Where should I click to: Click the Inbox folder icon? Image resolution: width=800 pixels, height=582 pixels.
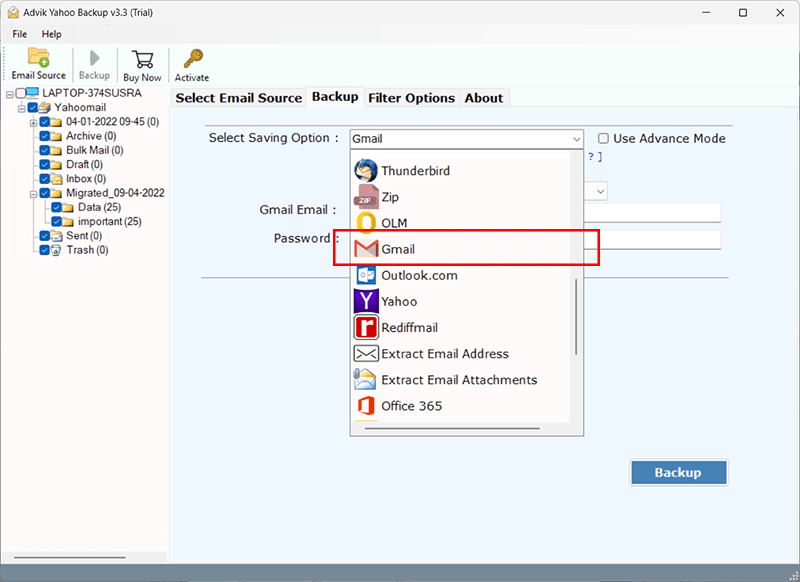tap(56, 179)
